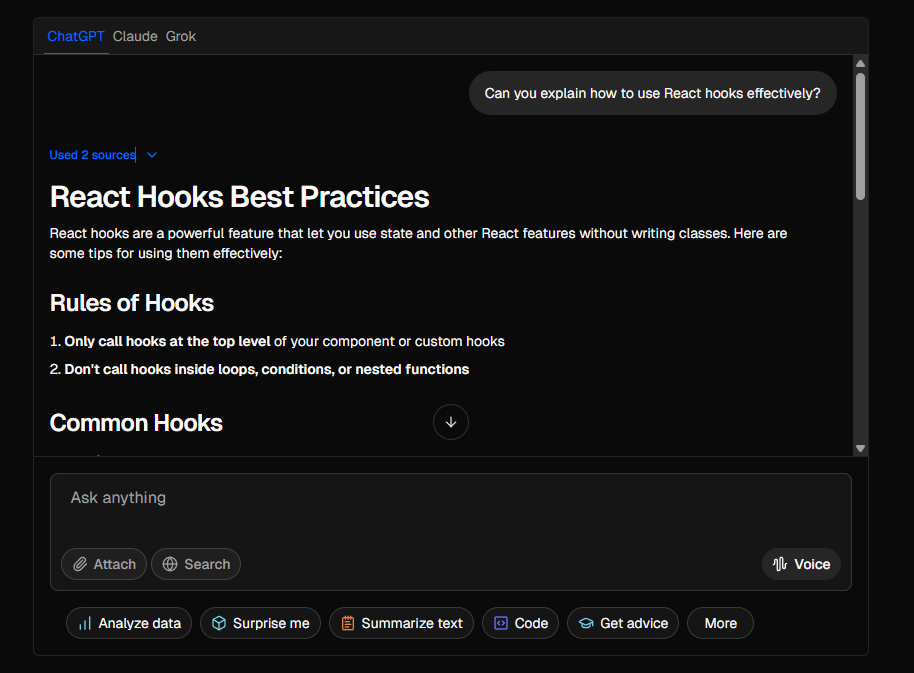This screenshot has width=914, height=673.
Task: Click the Common Hooks heading
Action: tap(136, 423)
